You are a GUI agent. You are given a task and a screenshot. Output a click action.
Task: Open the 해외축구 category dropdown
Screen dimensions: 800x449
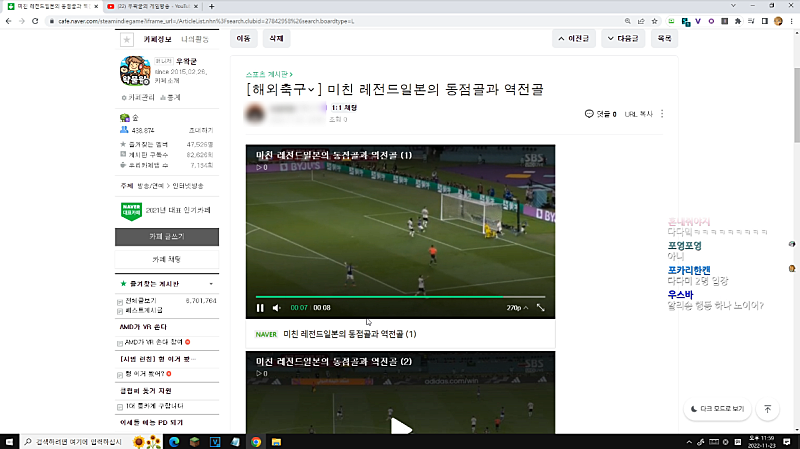pyautogui.click(x=285, y=89)
